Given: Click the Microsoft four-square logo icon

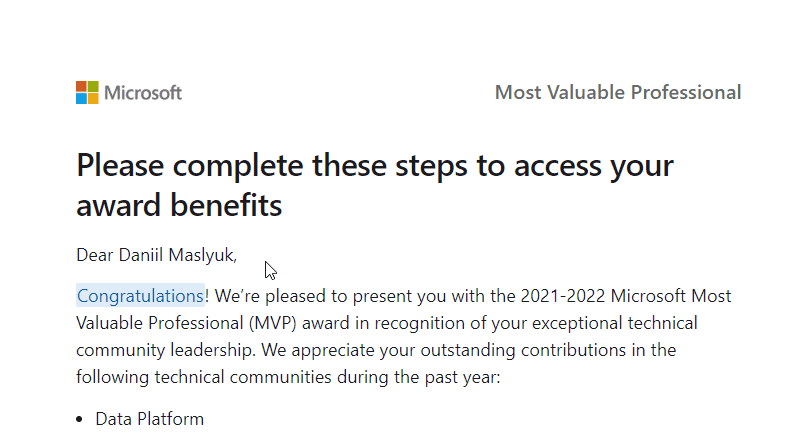Looking at the screenshot, I should tap(87, 92).
